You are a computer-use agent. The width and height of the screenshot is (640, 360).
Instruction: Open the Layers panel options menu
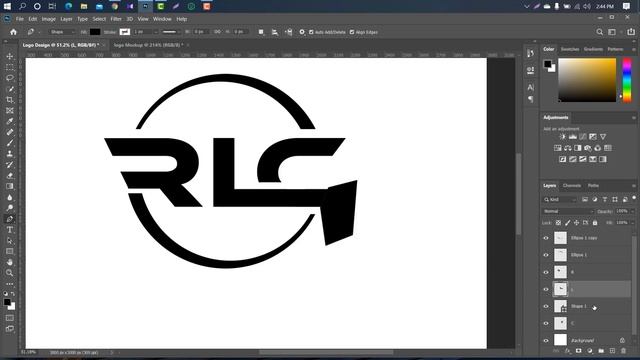[634, 186]
